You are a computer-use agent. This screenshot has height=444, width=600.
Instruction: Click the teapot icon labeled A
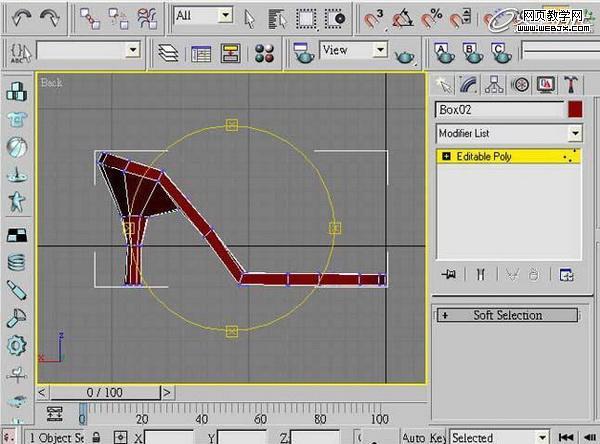[x=444, y=53]
